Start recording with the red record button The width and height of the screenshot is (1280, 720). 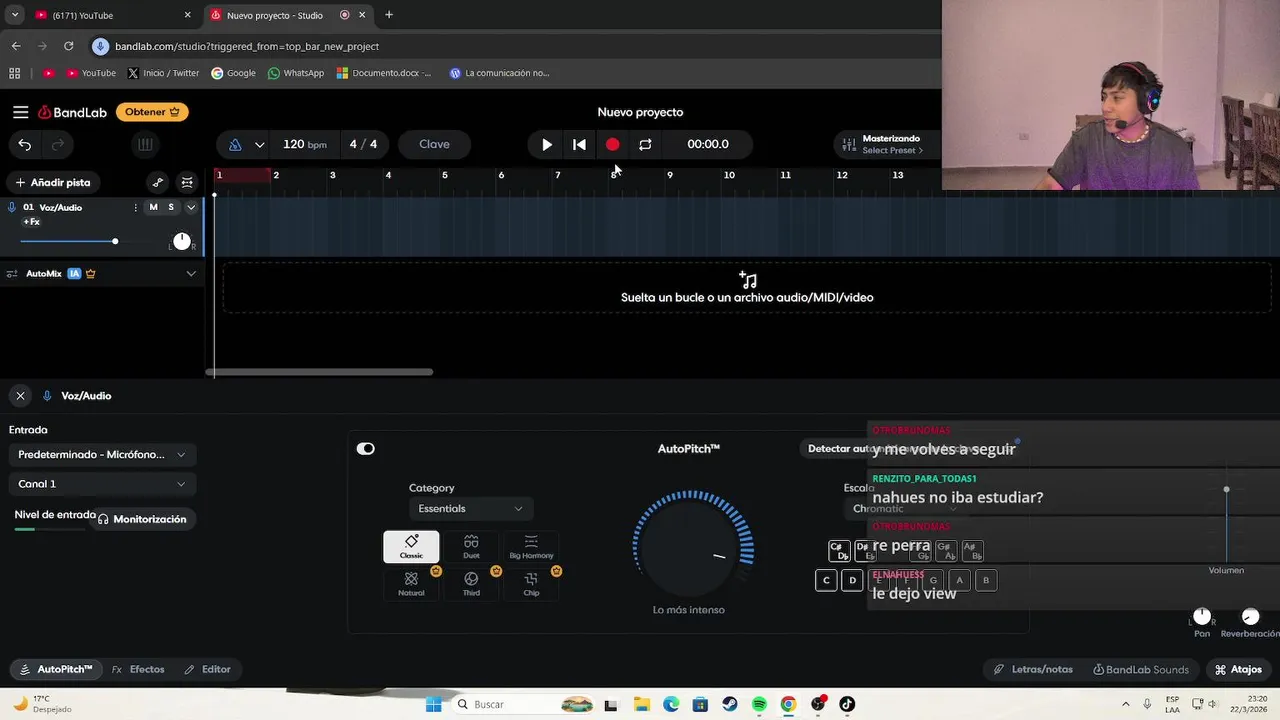[x=612, y=145]
